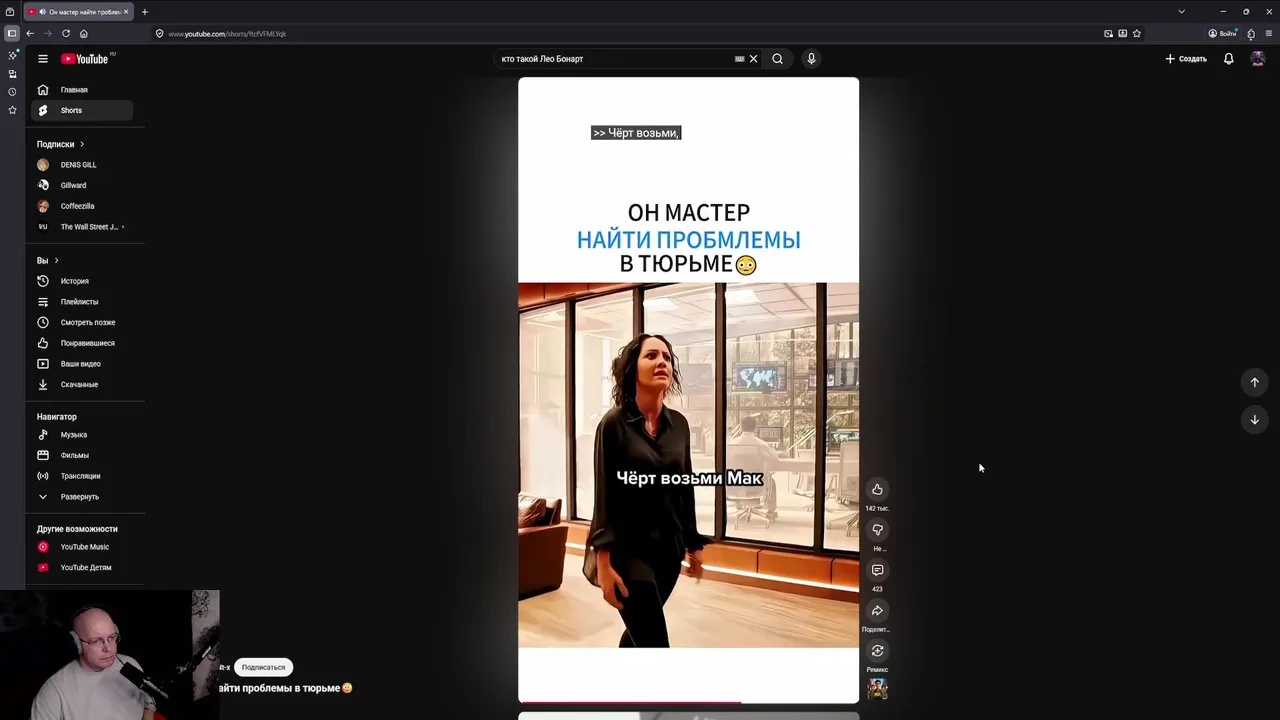Share the Short via Поделиться

tap(877, 611)
